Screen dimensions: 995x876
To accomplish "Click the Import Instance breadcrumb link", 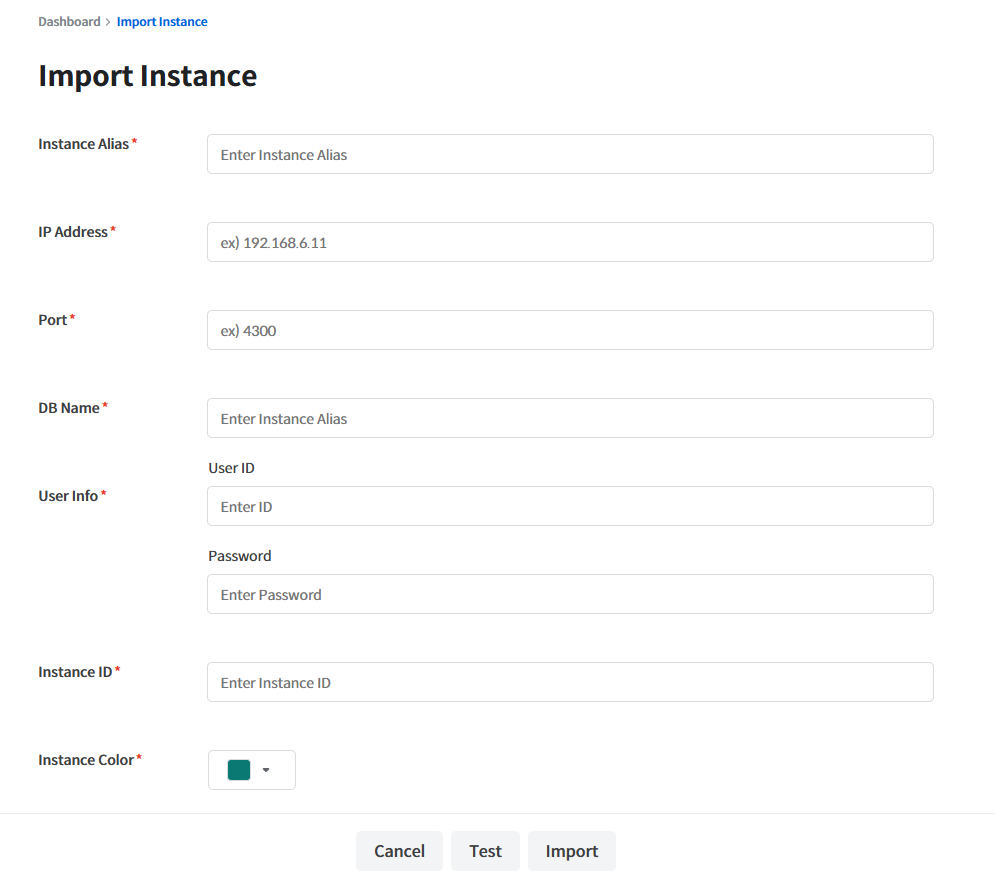I will click(x=162, y=22).
